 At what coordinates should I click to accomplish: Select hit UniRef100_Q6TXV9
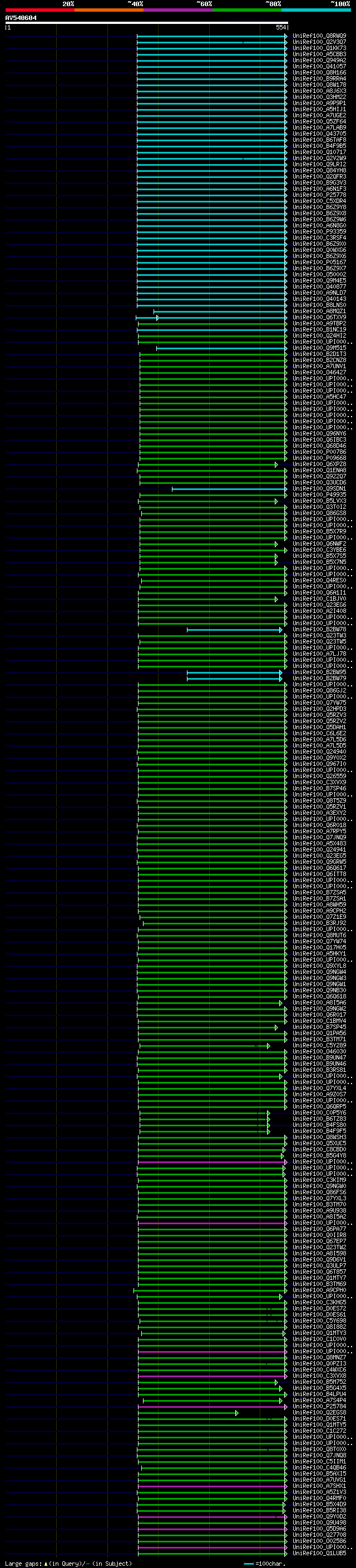[319, 317]
